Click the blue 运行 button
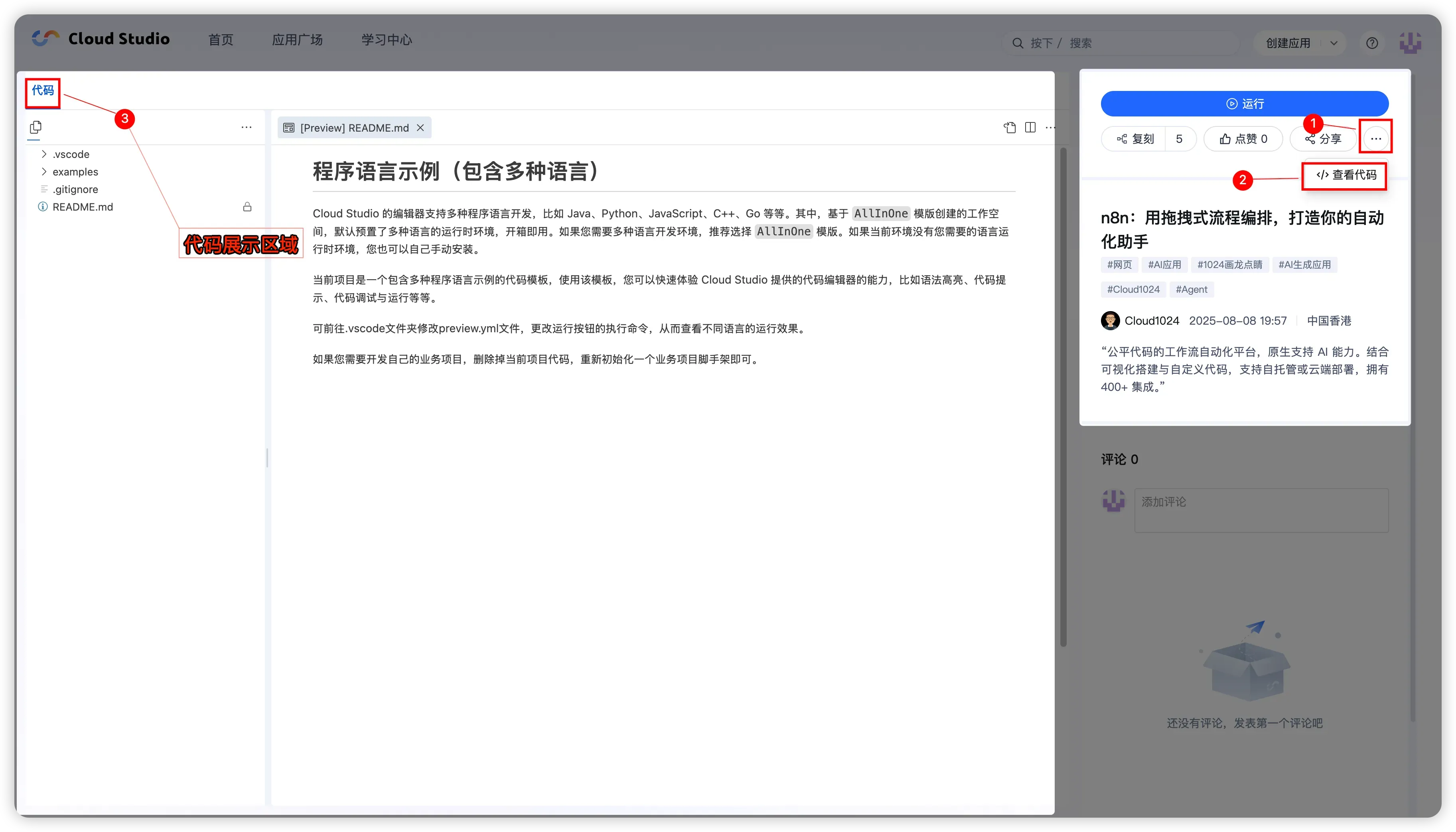This screenshot has width=1456, height=832. [1244, 103]
